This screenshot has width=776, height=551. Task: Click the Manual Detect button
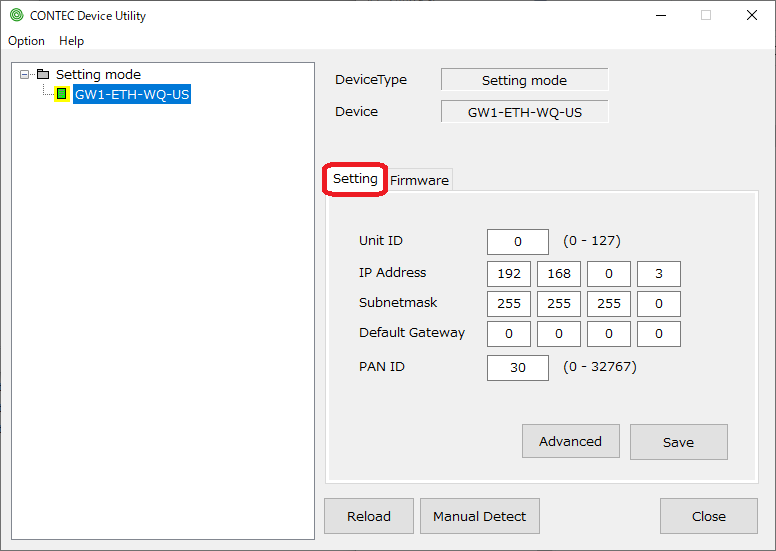(480, 516)
